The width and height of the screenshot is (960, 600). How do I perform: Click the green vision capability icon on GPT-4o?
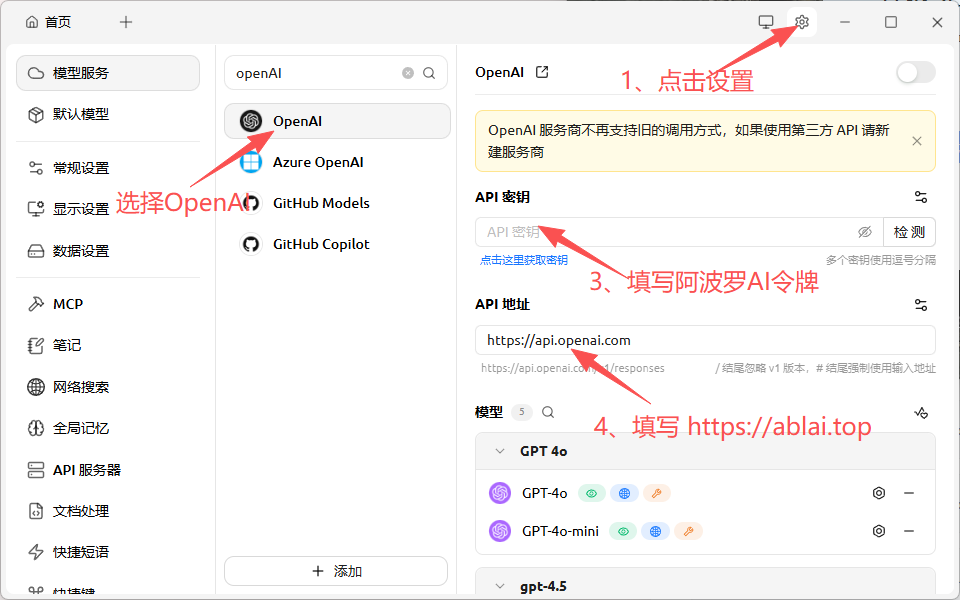(591, 493)
